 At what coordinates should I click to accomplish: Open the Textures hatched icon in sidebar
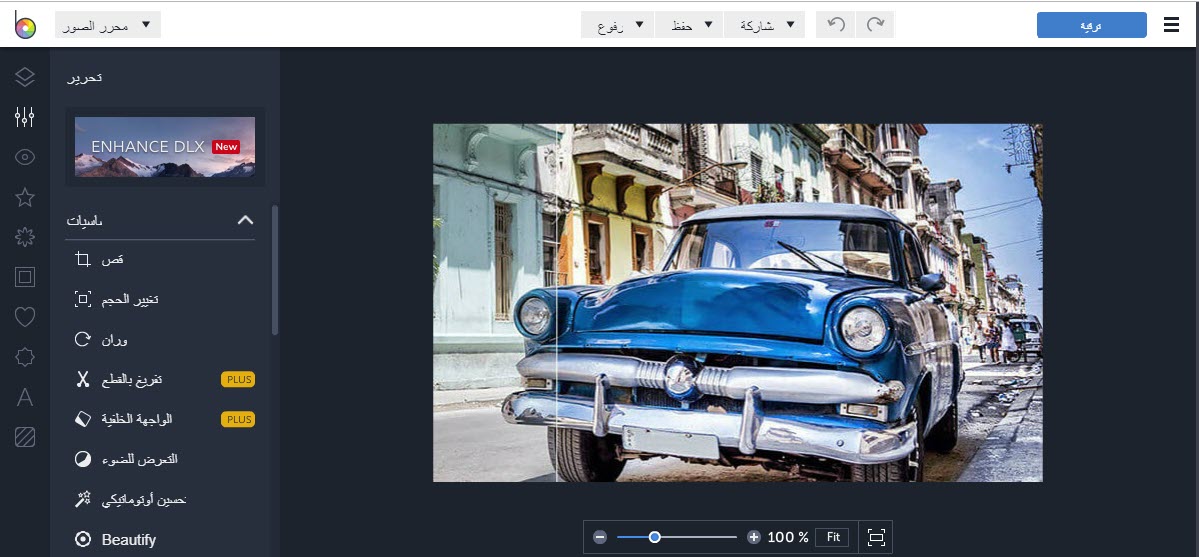click(x=25, y=437)
